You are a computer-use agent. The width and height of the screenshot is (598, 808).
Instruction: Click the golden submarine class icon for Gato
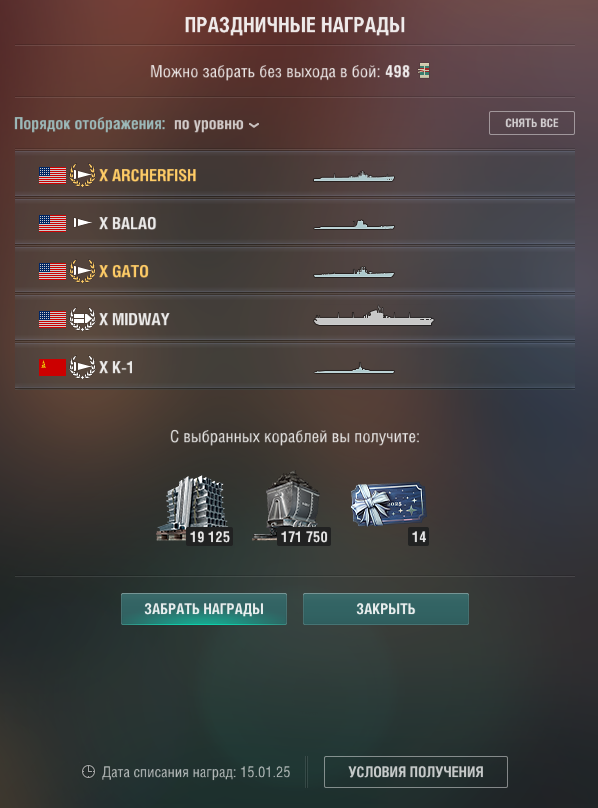82,271
